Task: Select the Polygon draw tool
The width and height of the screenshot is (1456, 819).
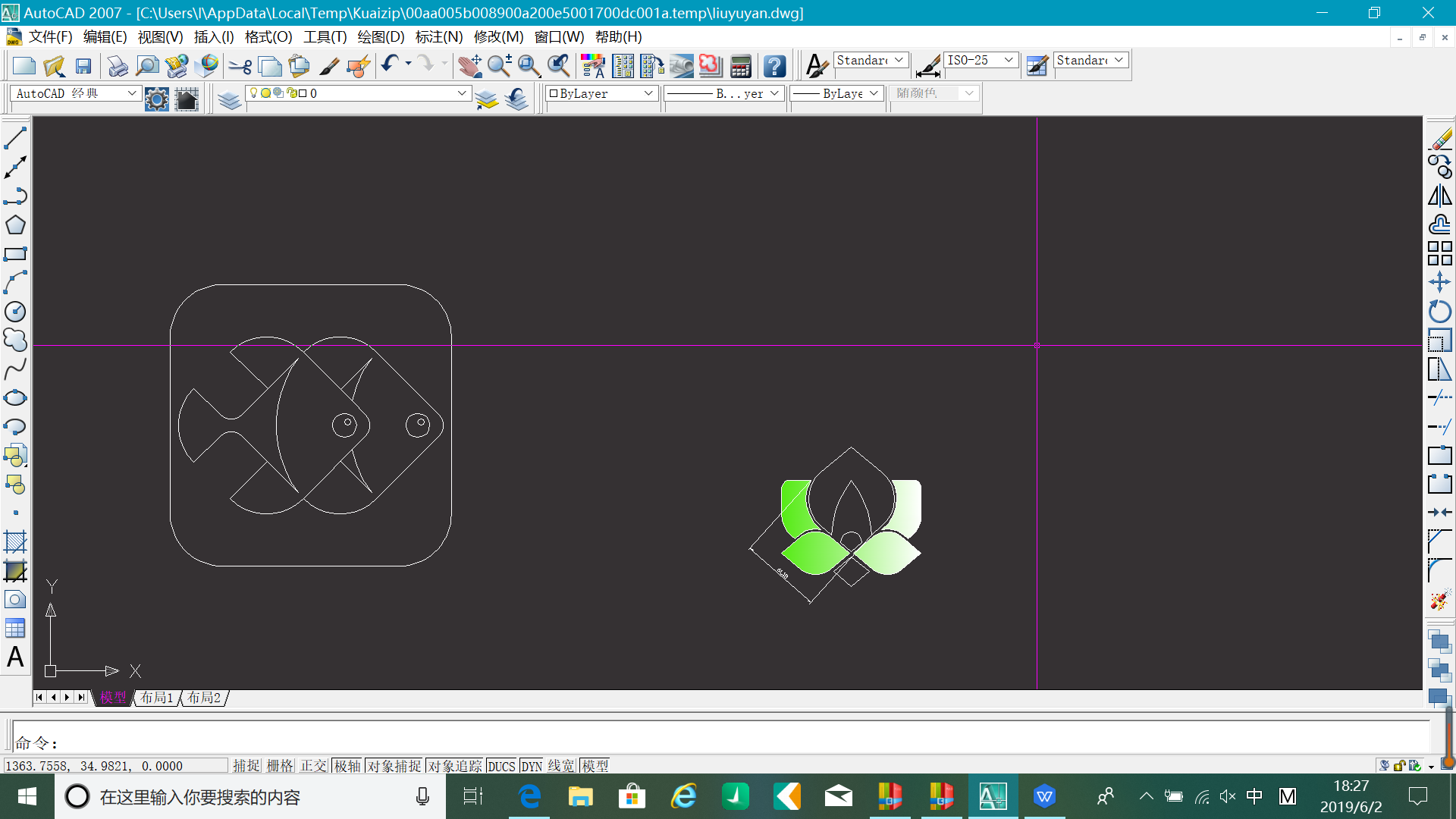Action: [x=15, y=225]
